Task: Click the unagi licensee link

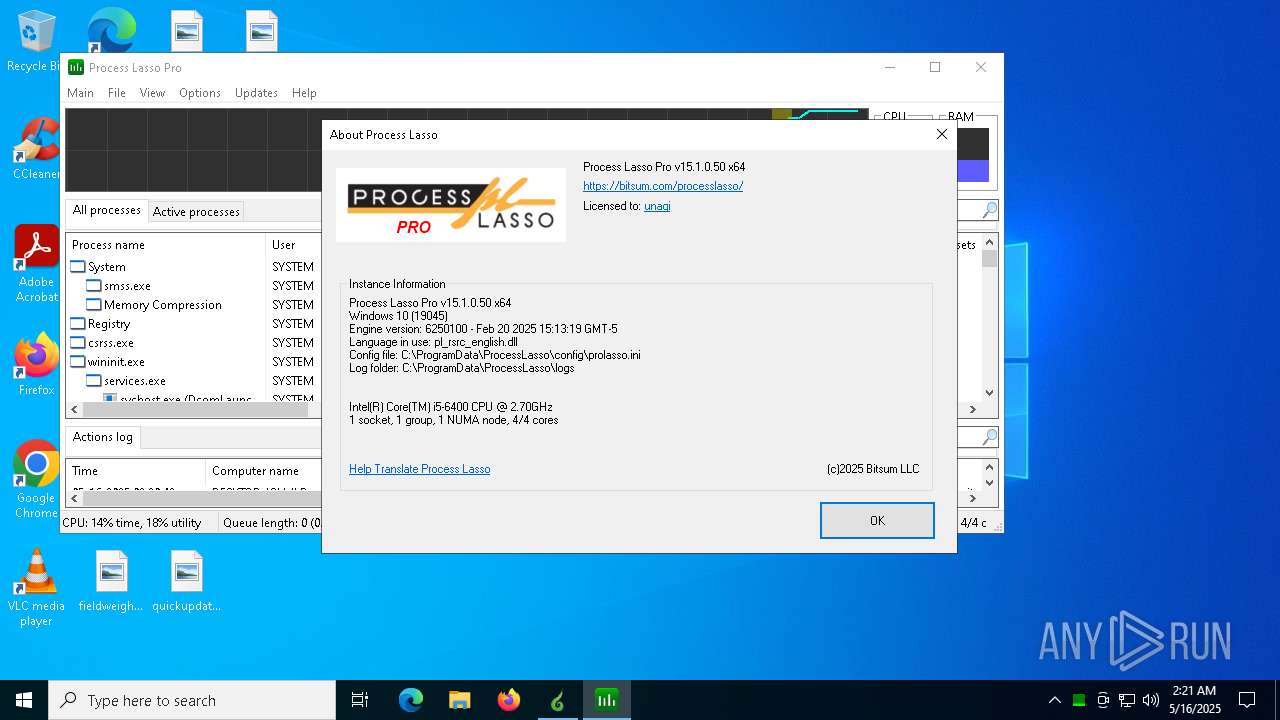Action: coord(657,206)
